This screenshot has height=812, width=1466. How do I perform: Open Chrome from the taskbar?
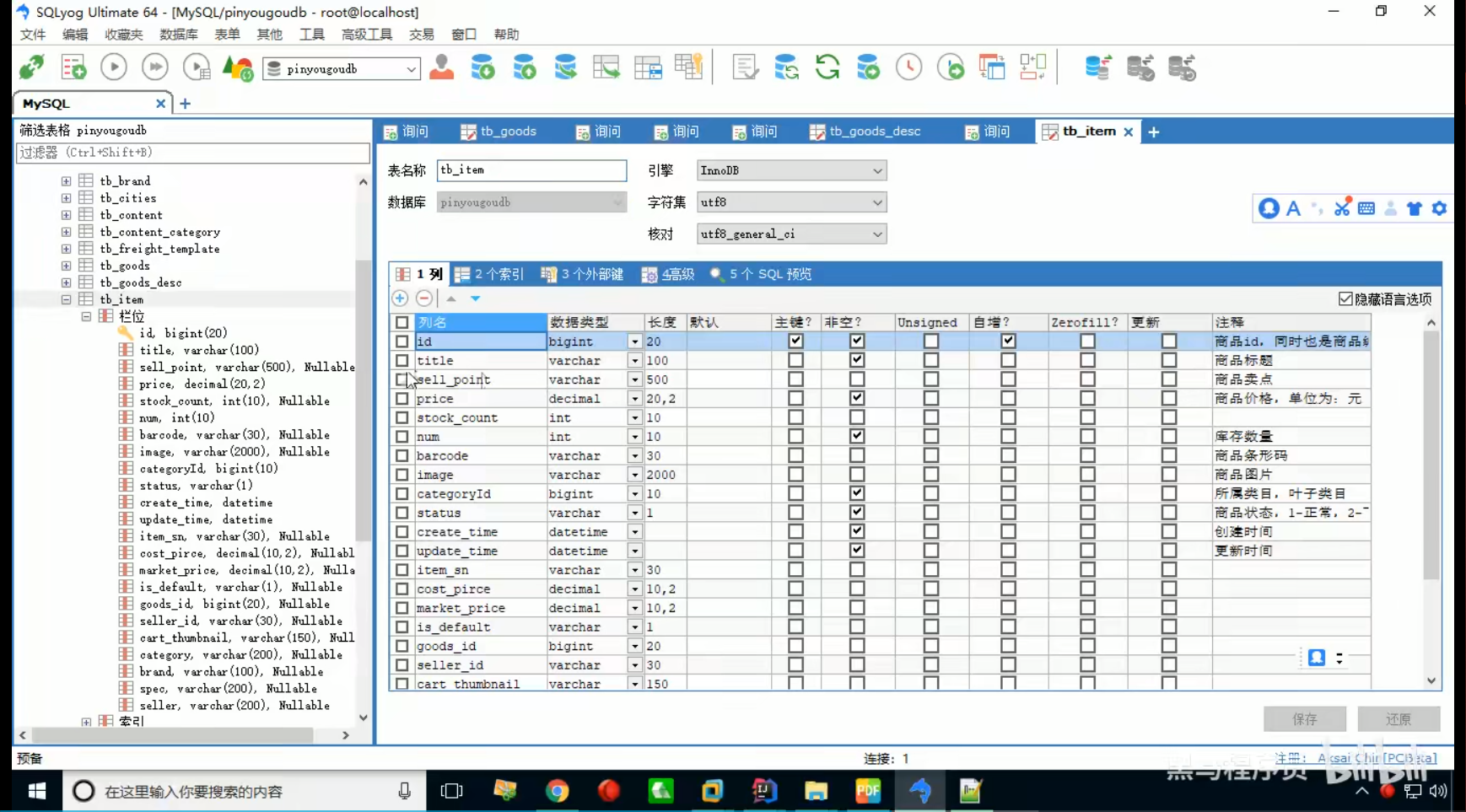[x=557, y=791]
